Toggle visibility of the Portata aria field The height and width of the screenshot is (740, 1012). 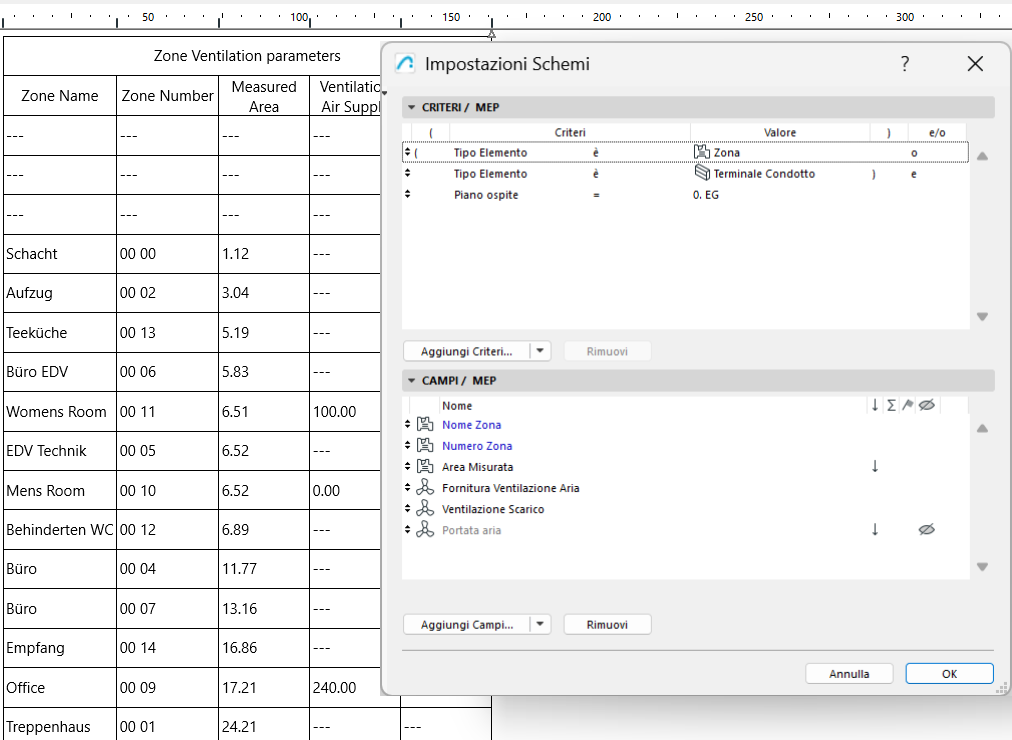coord(926,530)
